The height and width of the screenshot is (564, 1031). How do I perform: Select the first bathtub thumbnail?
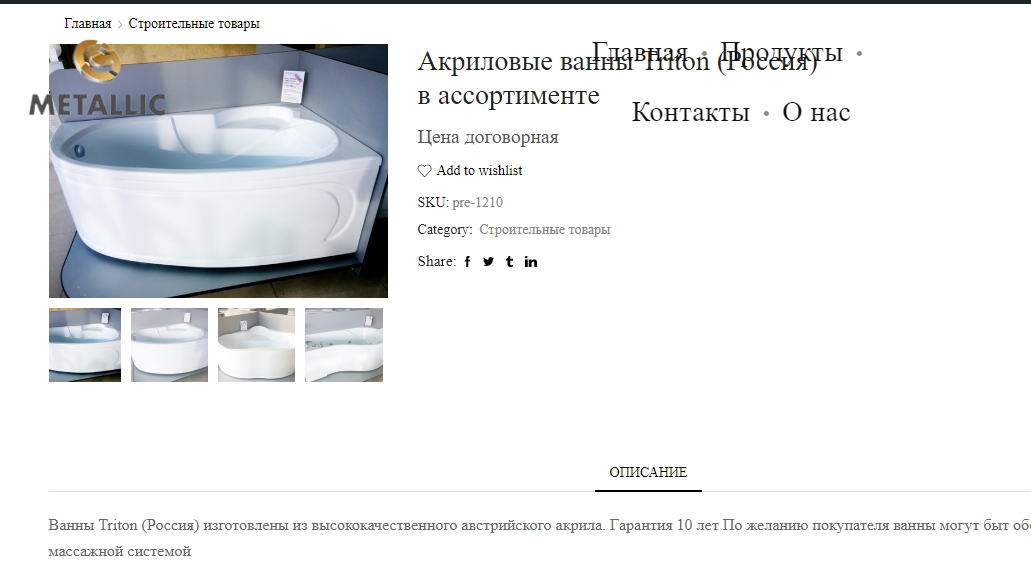pos(85,345)
